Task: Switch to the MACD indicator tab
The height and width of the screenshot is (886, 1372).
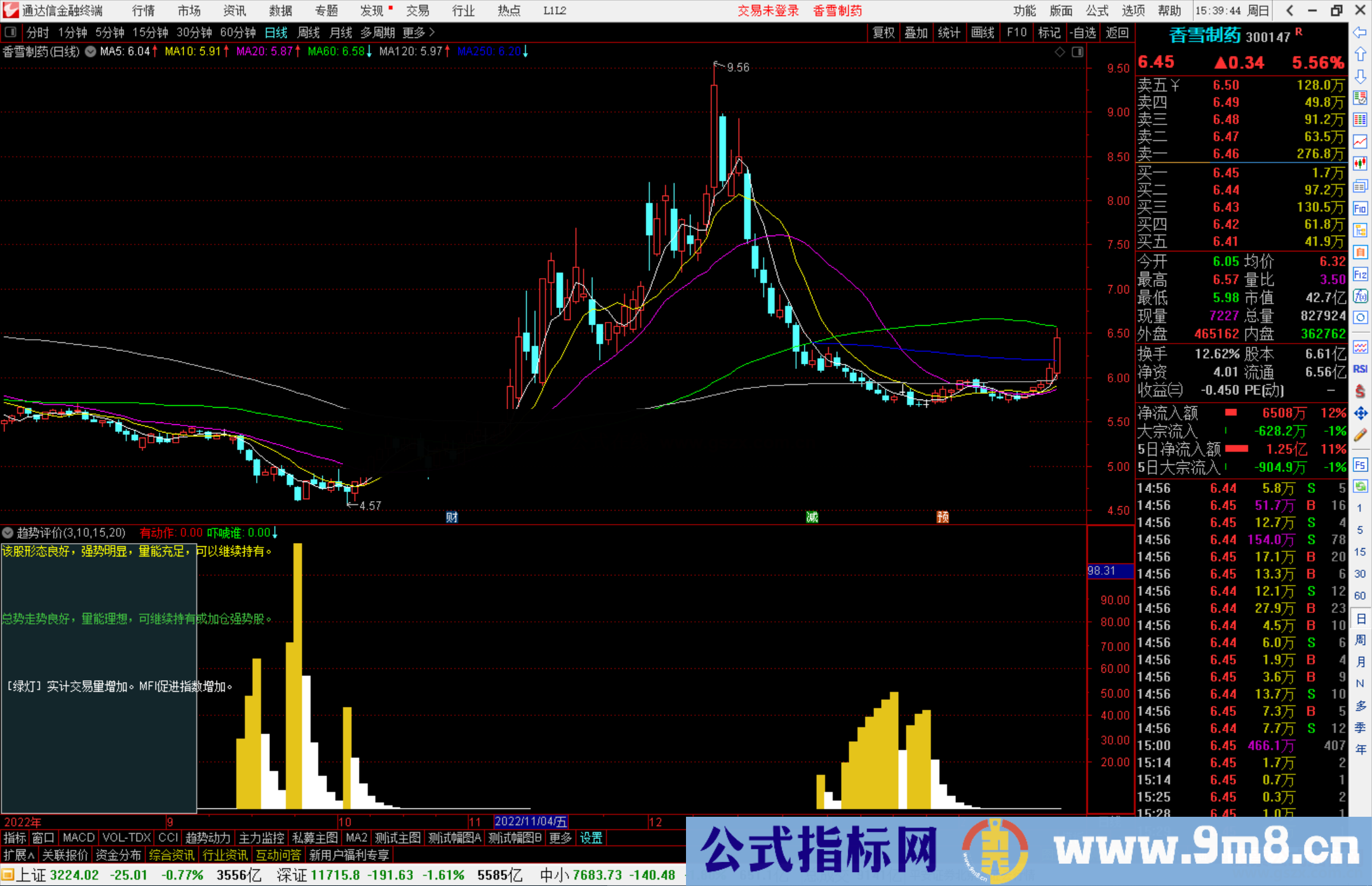Action: coord(78,838)
